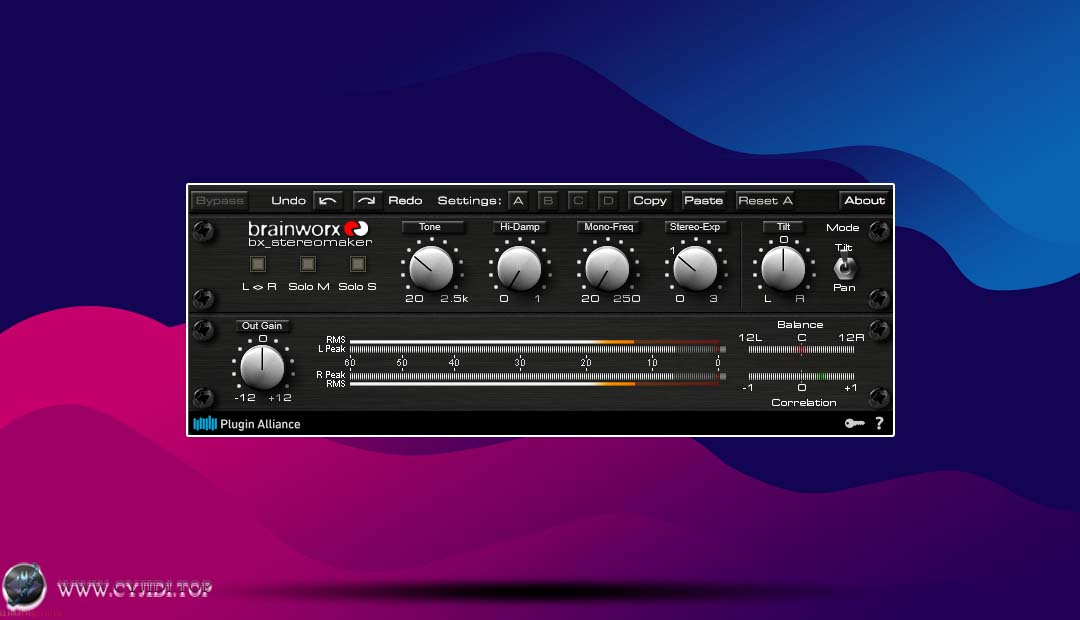Click the Paste settings button
Image resolution: width=1080 pixels, height=620 pixels.
coord(703,200)
